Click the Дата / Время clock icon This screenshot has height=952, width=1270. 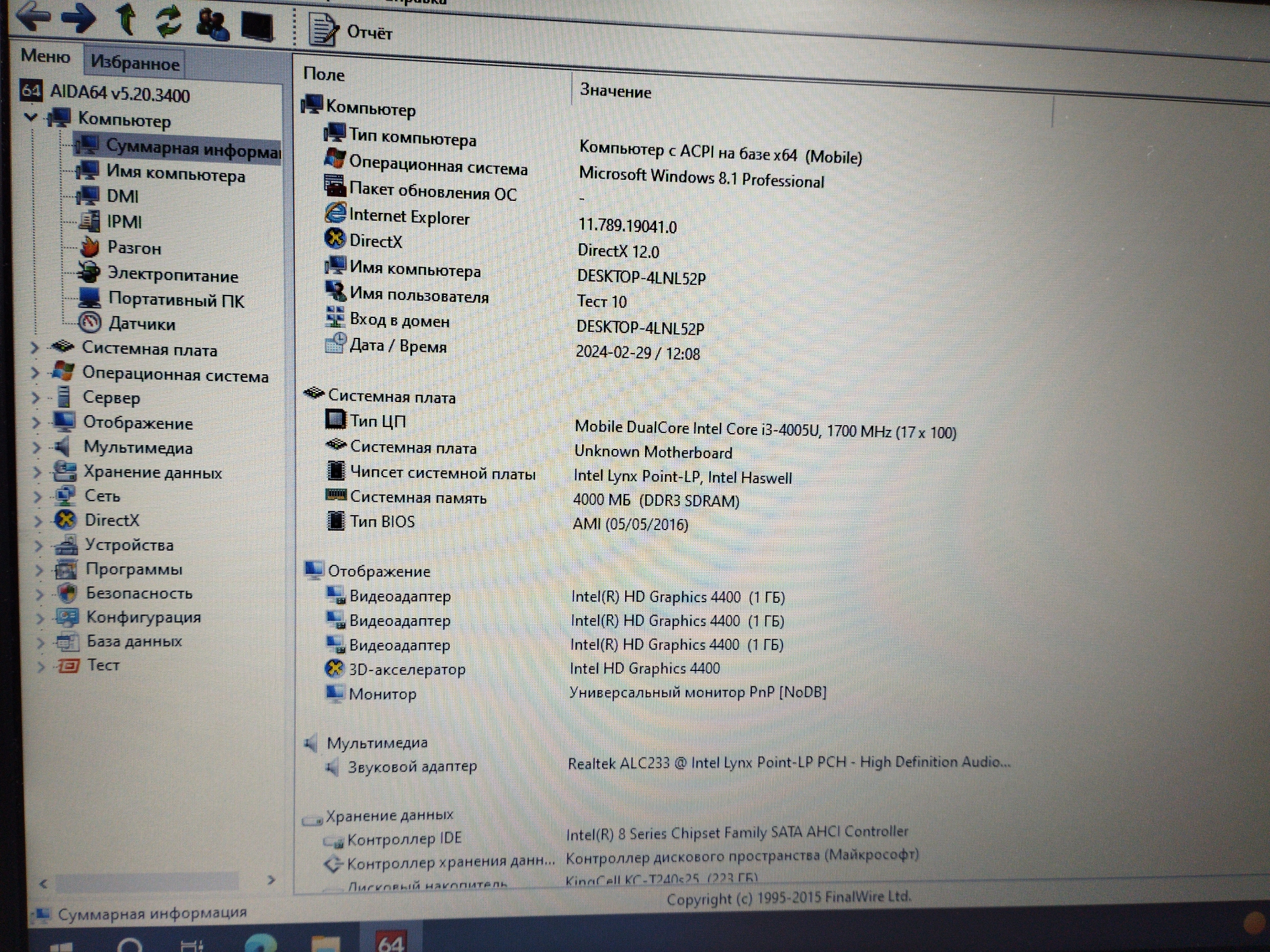pos(335,343)
